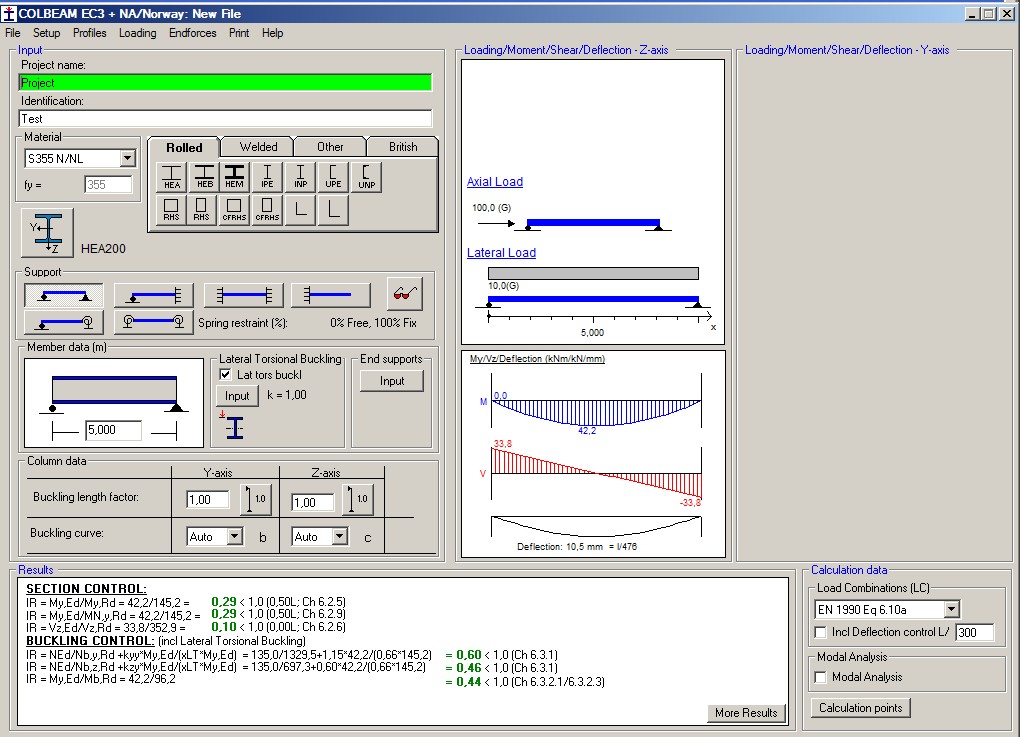The height and width of the screenshot is (737, 1020).
Task: Choose fixed-fixed support condition icon
Action: [x=243, y=295]
